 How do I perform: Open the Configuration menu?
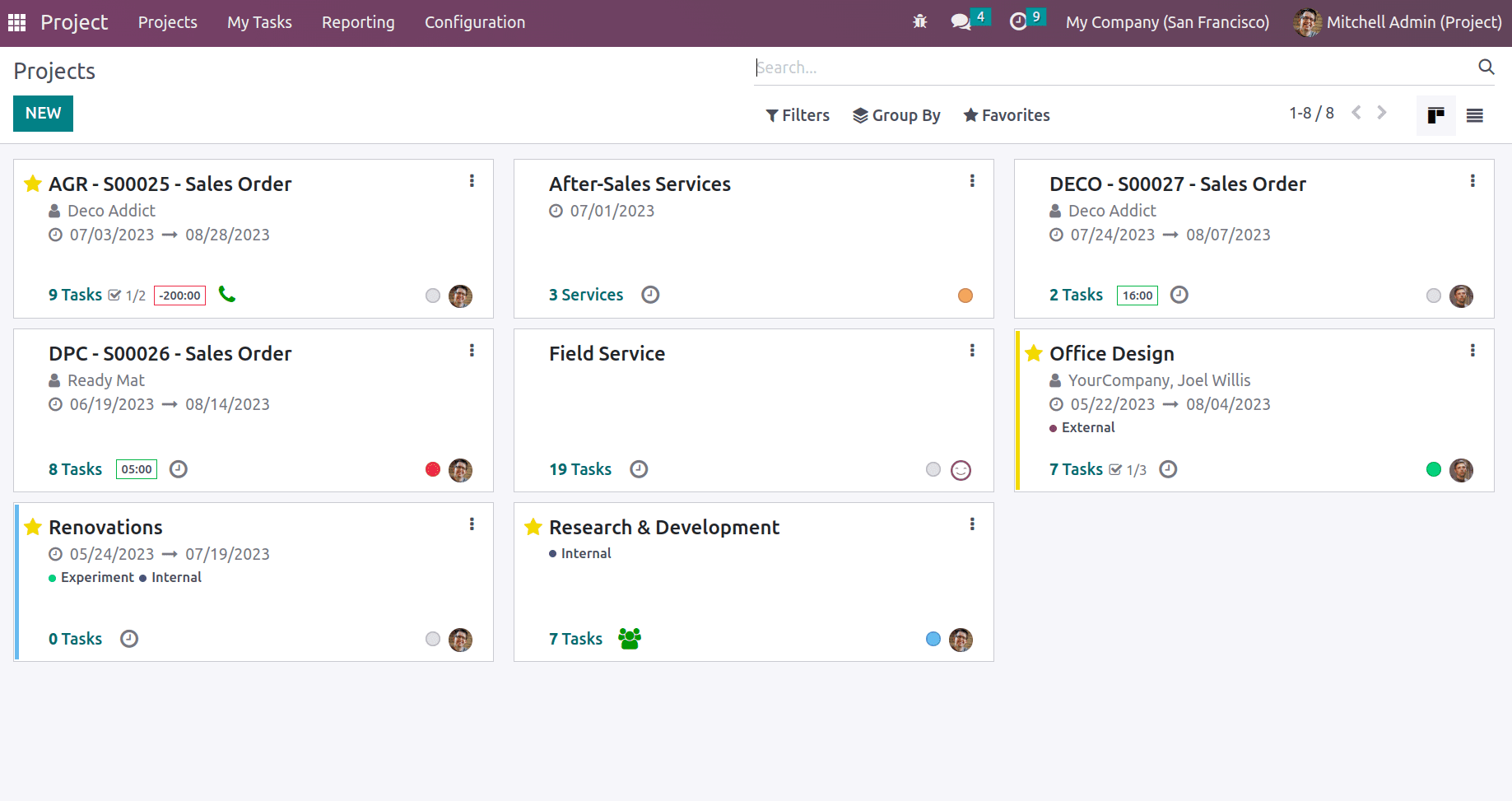coord(475,22)
